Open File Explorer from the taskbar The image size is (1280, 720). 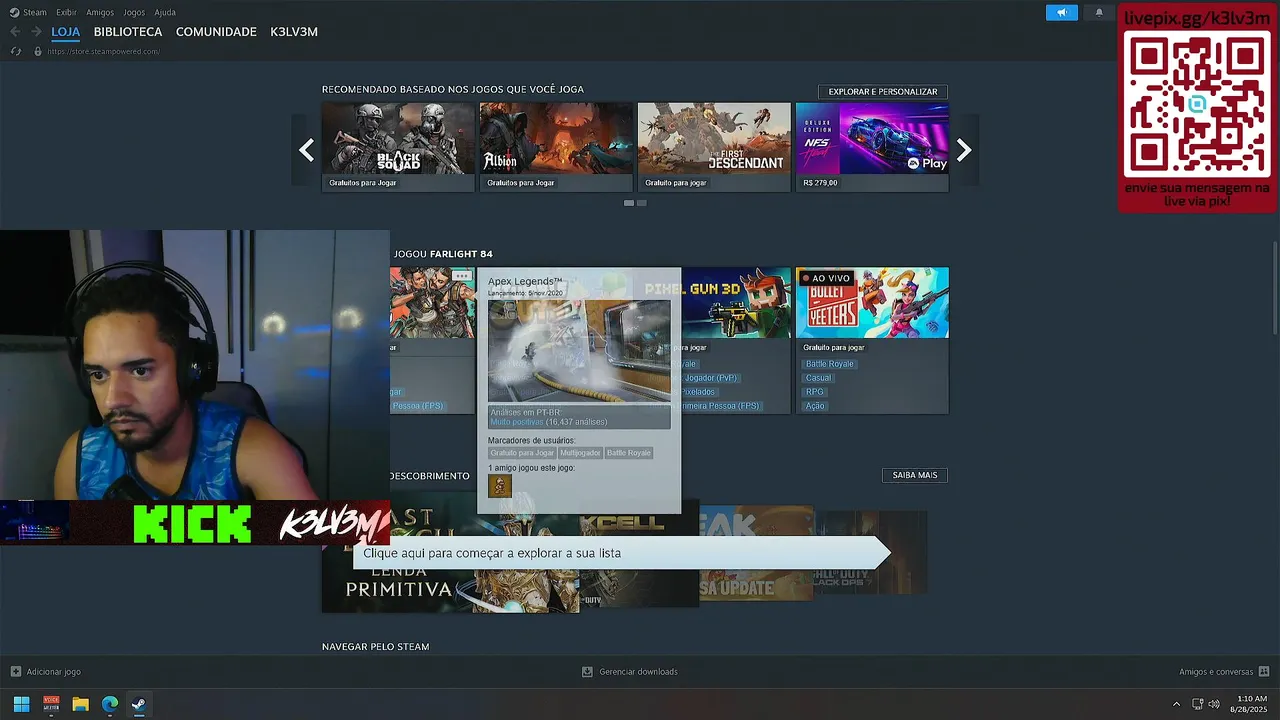click(x=80, y=704)
